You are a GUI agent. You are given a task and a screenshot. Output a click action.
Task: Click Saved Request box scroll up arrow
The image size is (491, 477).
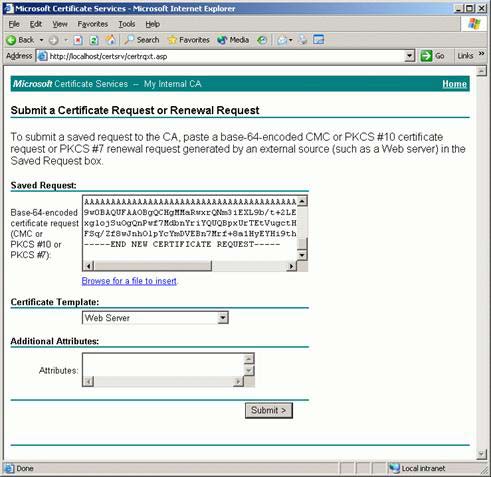[302, 201]
